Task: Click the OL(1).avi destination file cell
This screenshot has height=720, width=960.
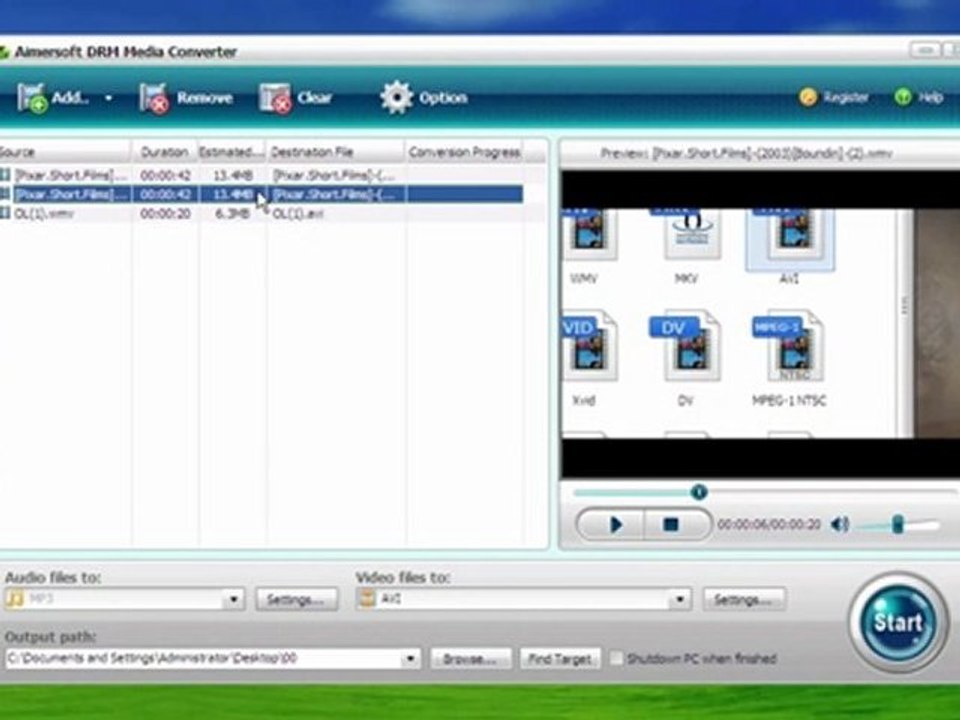Action: pos(298,214)
